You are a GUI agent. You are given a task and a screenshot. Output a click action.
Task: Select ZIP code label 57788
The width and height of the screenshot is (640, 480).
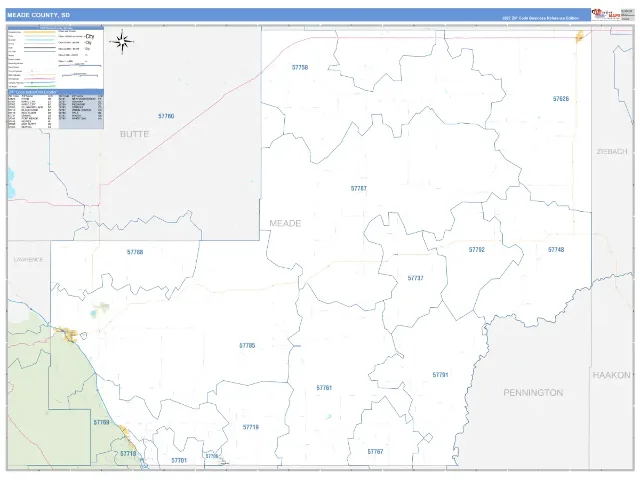pyautogui.click(x=135, y=252)
